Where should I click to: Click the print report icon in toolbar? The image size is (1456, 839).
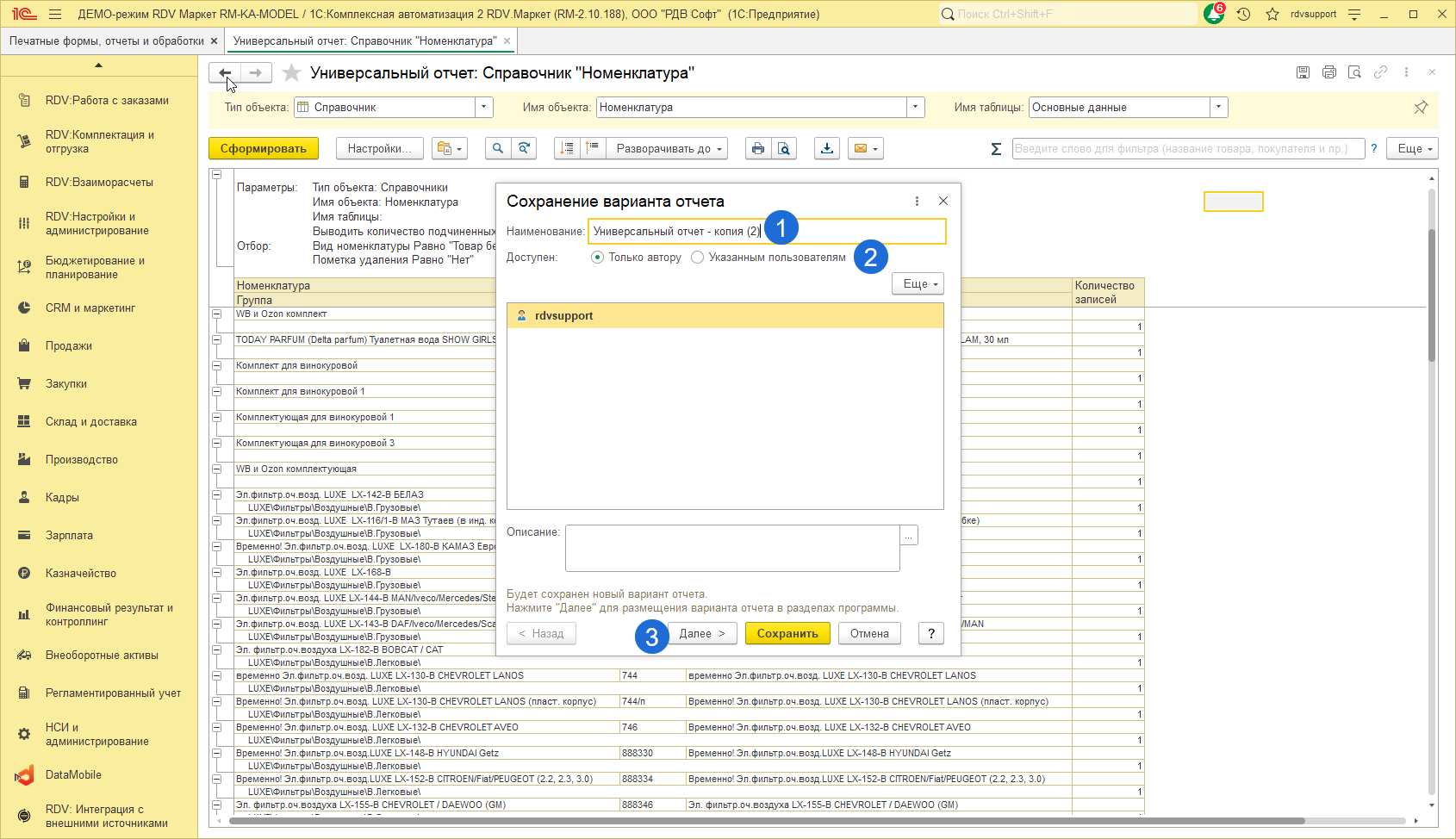[757, 149]
